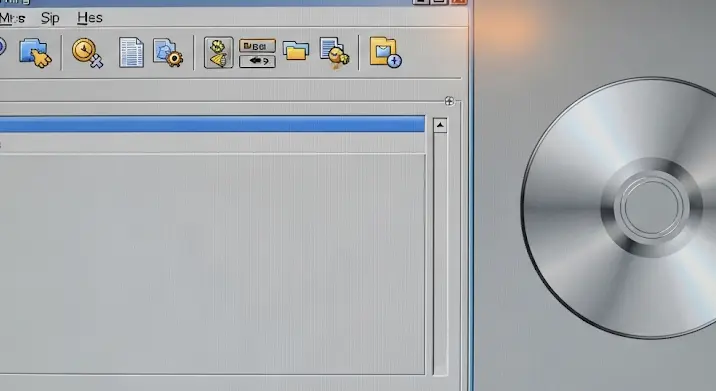The height and width of the screenshot is (391, 716).
Task: Click the vertical scrollbar track
Action: 440,254
